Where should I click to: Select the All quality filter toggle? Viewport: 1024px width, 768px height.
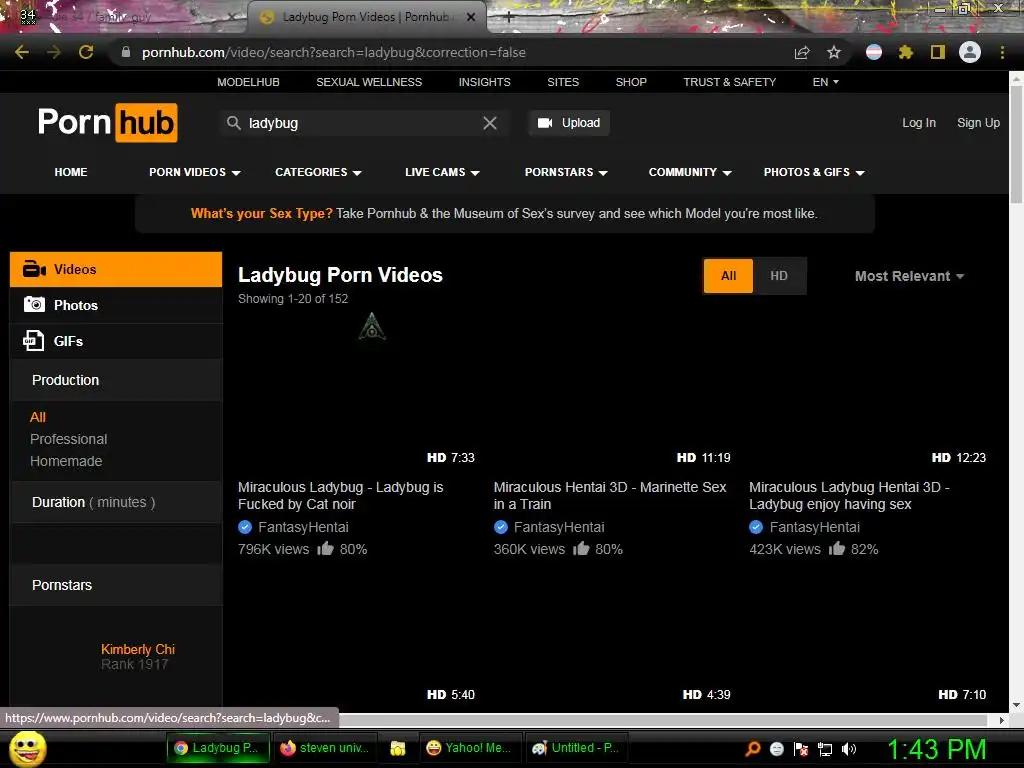pos(728,276)
